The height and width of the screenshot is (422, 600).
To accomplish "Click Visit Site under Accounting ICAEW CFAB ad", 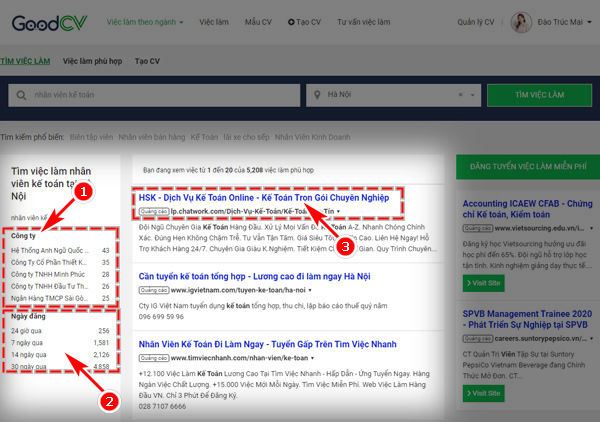I will pos(482,282).
